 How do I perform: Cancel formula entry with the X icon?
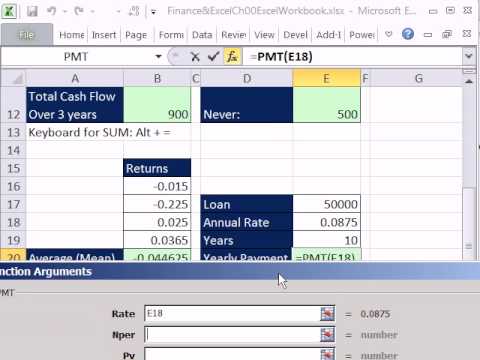[x=195, y=57]
